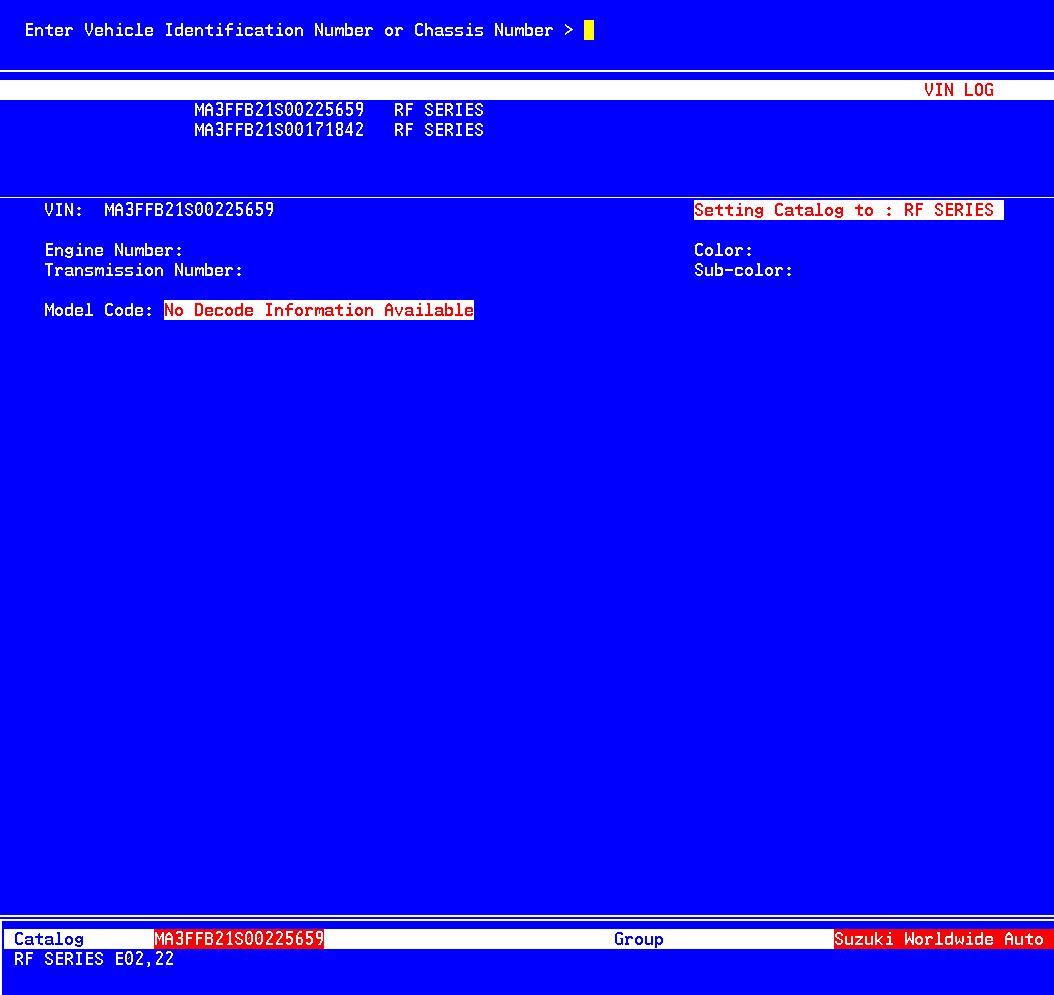1054x995 pixels.
Task: Click 'No Decode Information Available' message
Action: pyautogui.click(x=318, y=310)
